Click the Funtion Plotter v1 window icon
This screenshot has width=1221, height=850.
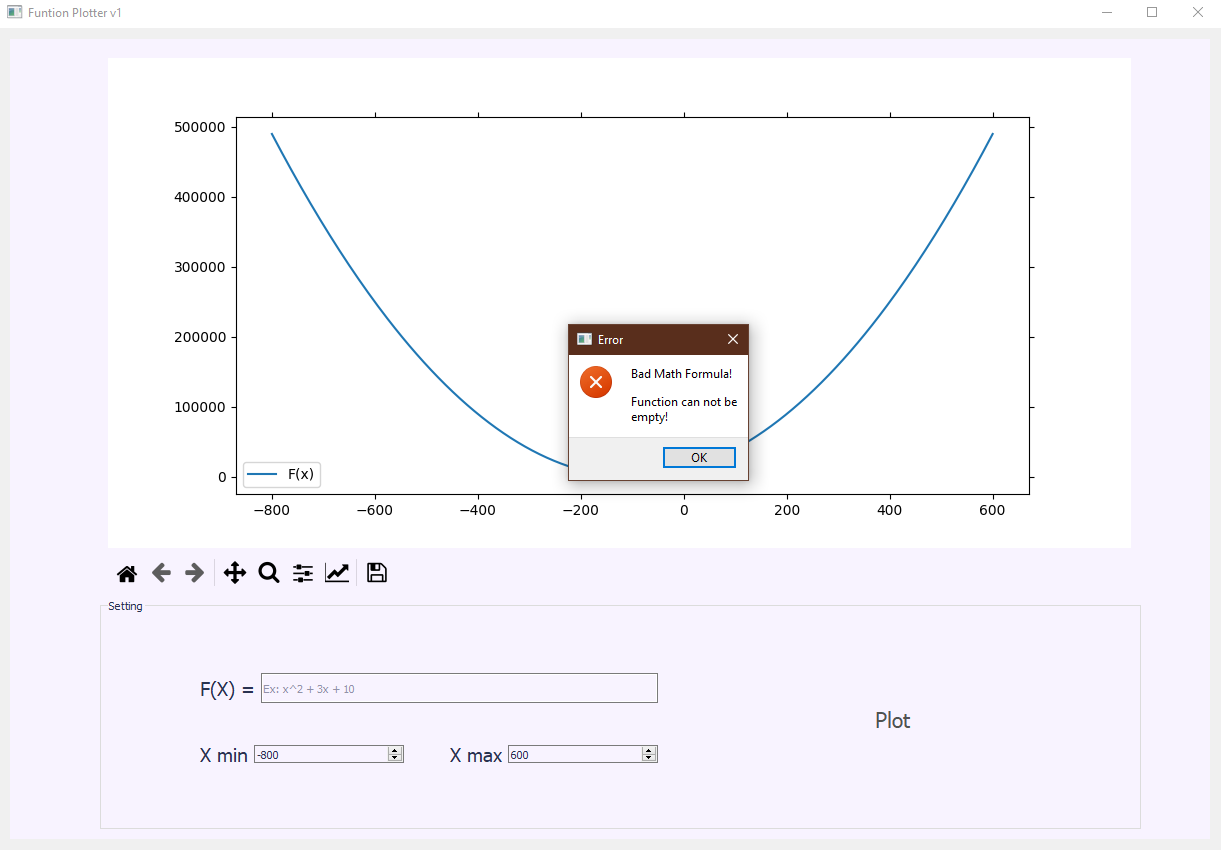coord(14,12)
